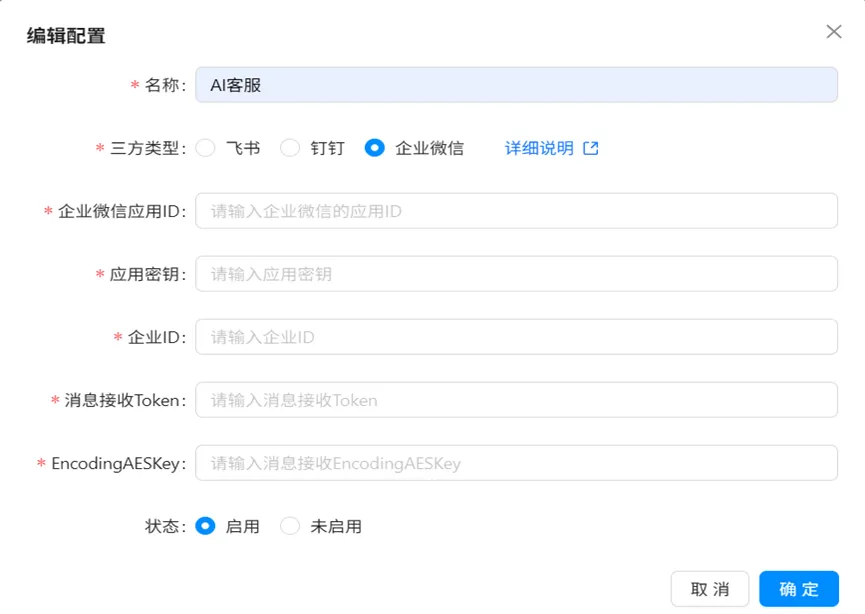Click into the 企业ID text field
This screenshot has width=865, height=614.
(x=516, y=337)
